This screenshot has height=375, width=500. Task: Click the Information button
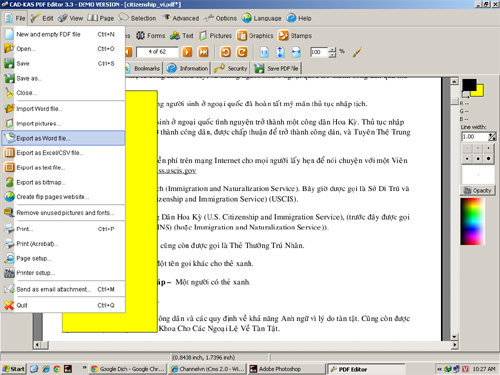point(188,68)
